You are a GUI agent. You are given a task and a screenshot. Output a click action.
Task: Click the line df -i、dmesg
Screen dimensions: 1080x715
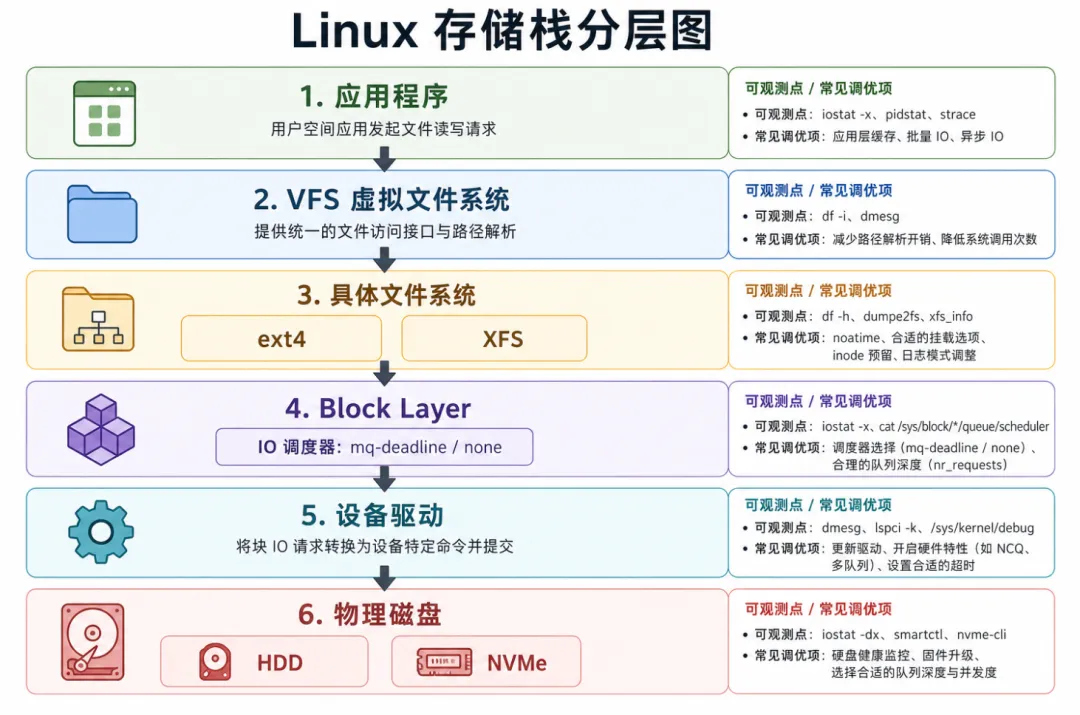(860, 216)
